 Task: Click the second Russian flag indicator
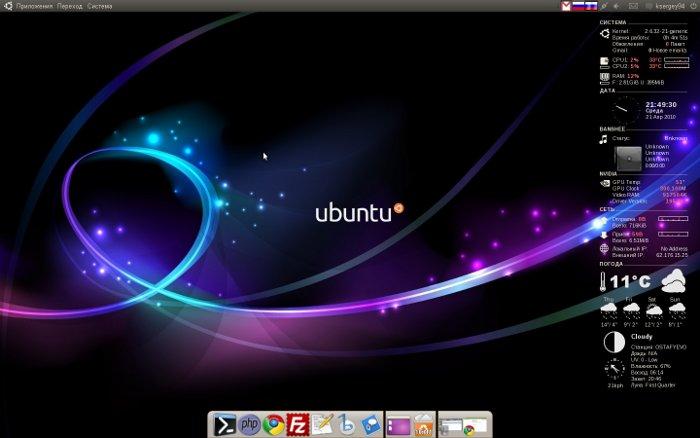click(x=591, y=6)
